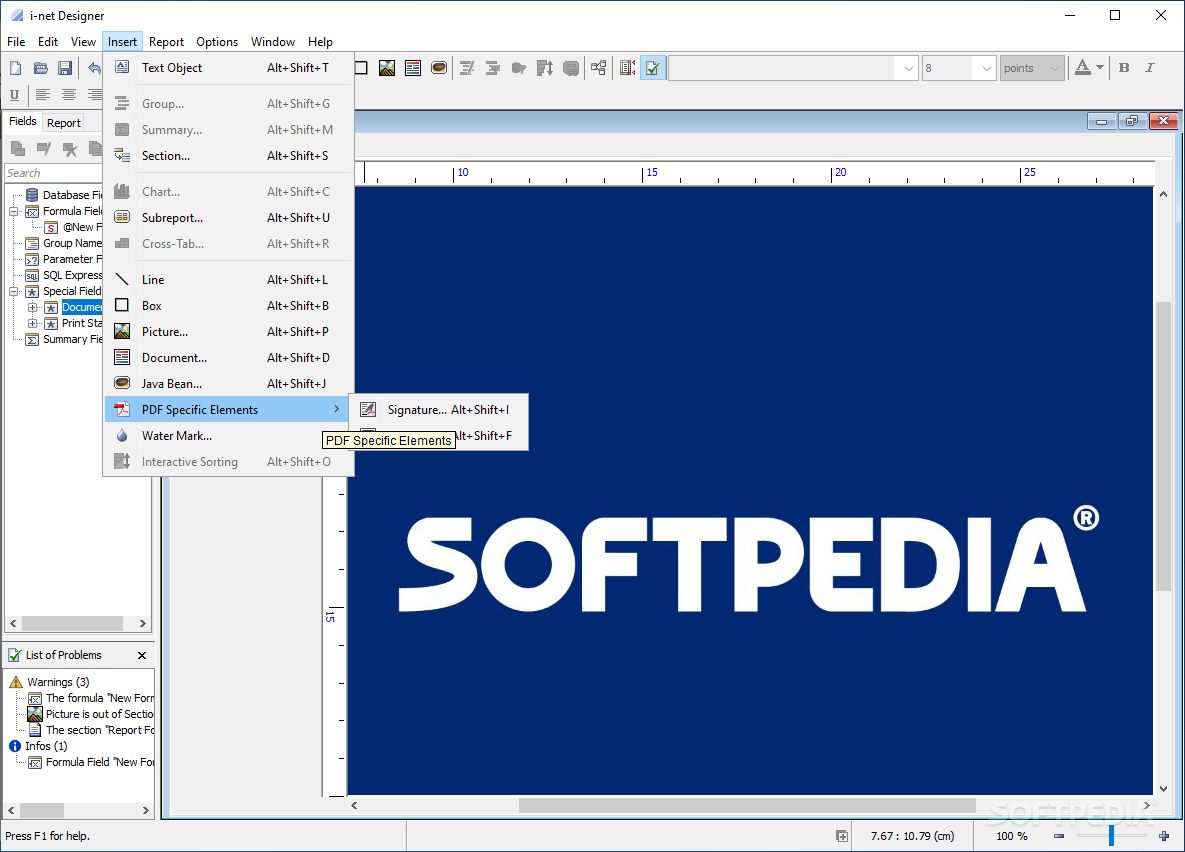Collapse the Special Fields tree node
1185x852 pixels.
(x=14, y=291)
